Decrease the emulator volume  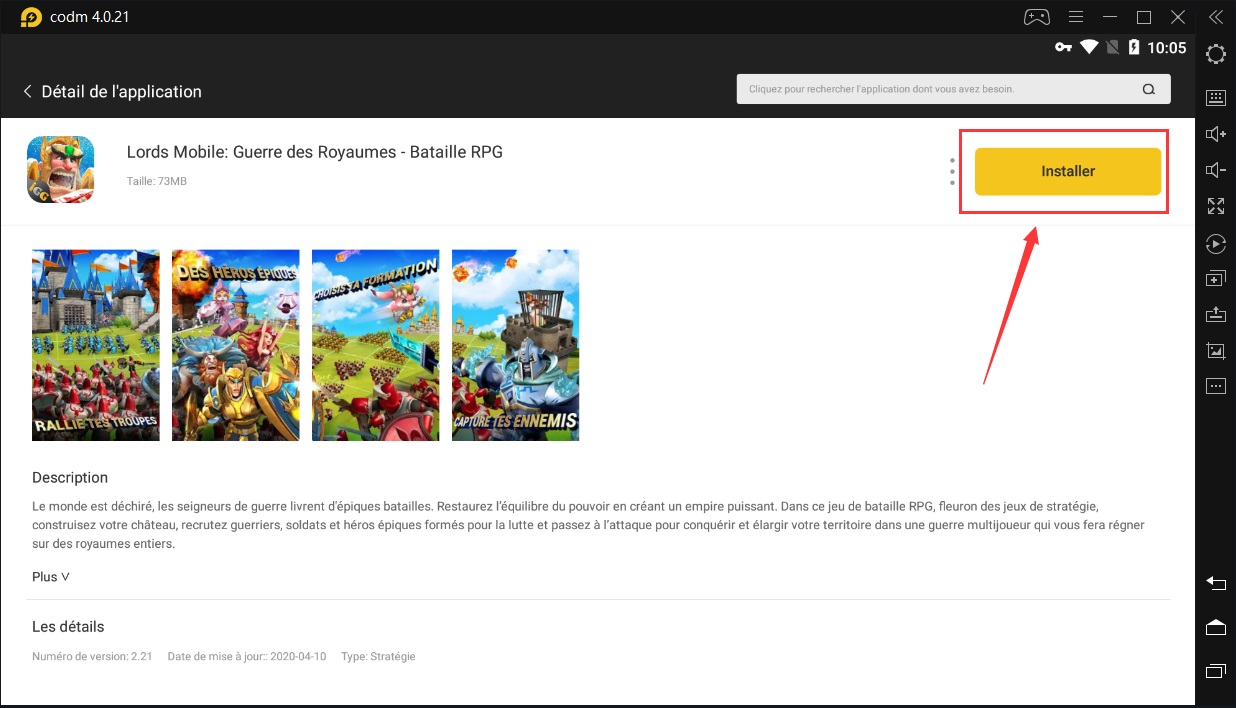coord(1215,169)
